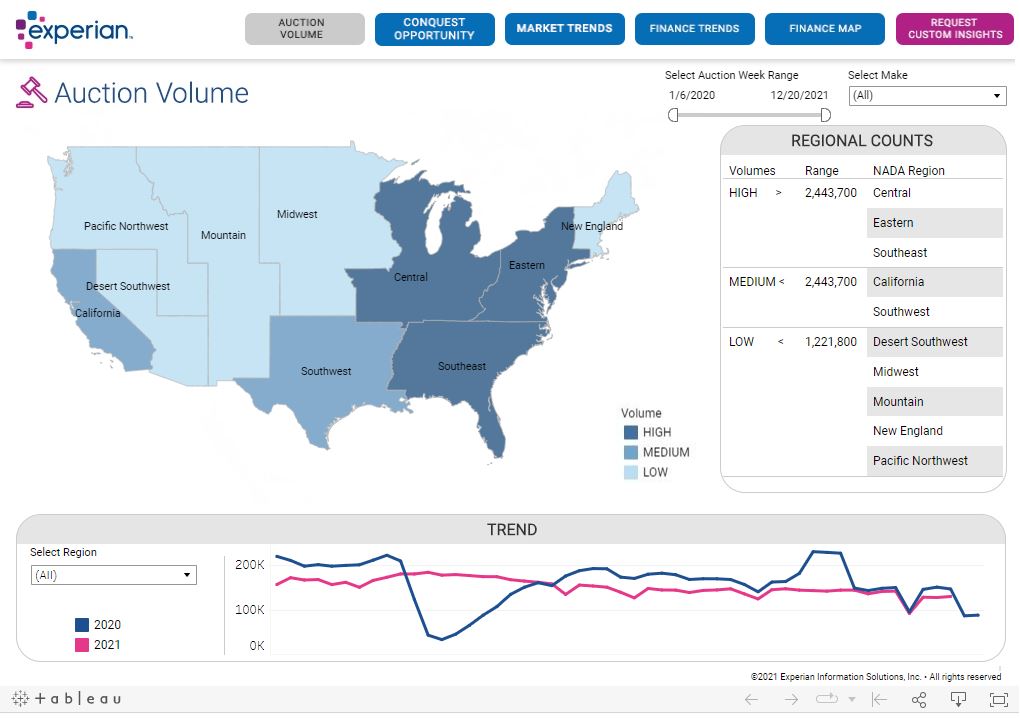
Task: Click the Tableau undo arrow
Action: coord(751,700)
